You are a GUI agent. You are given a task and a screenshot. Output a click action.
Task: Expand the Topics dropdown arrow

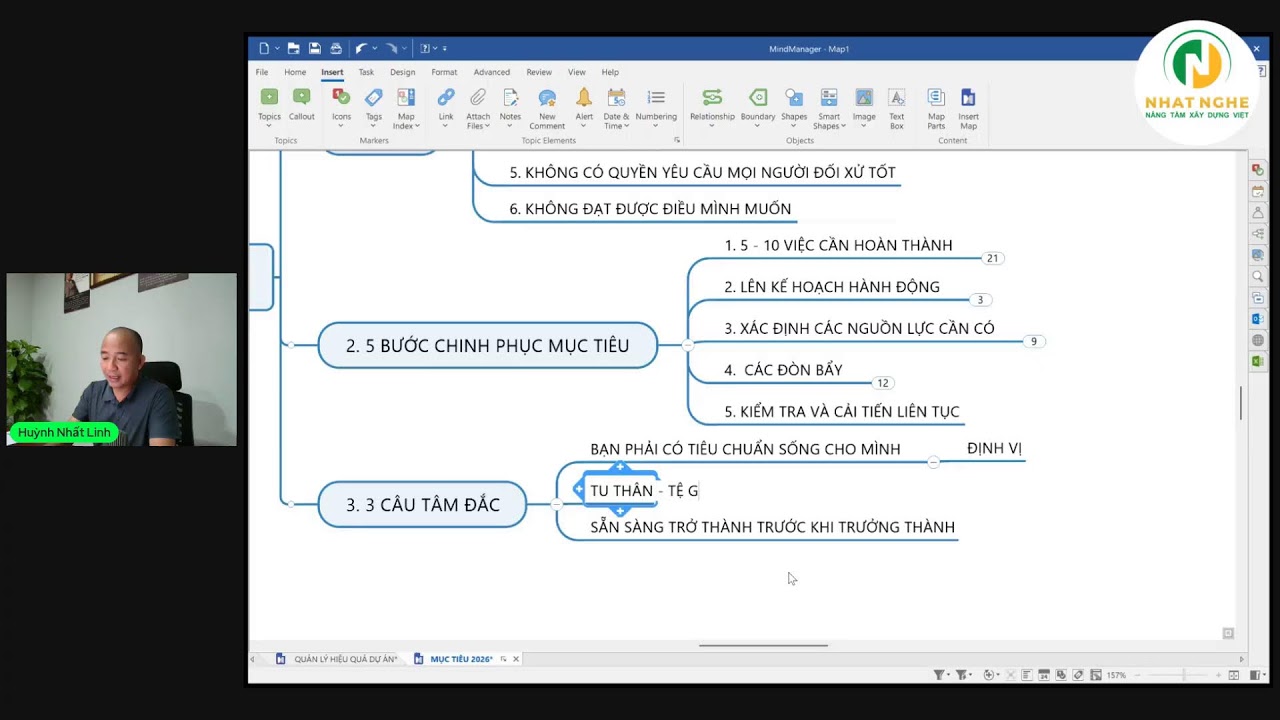[x=269, y=126]
